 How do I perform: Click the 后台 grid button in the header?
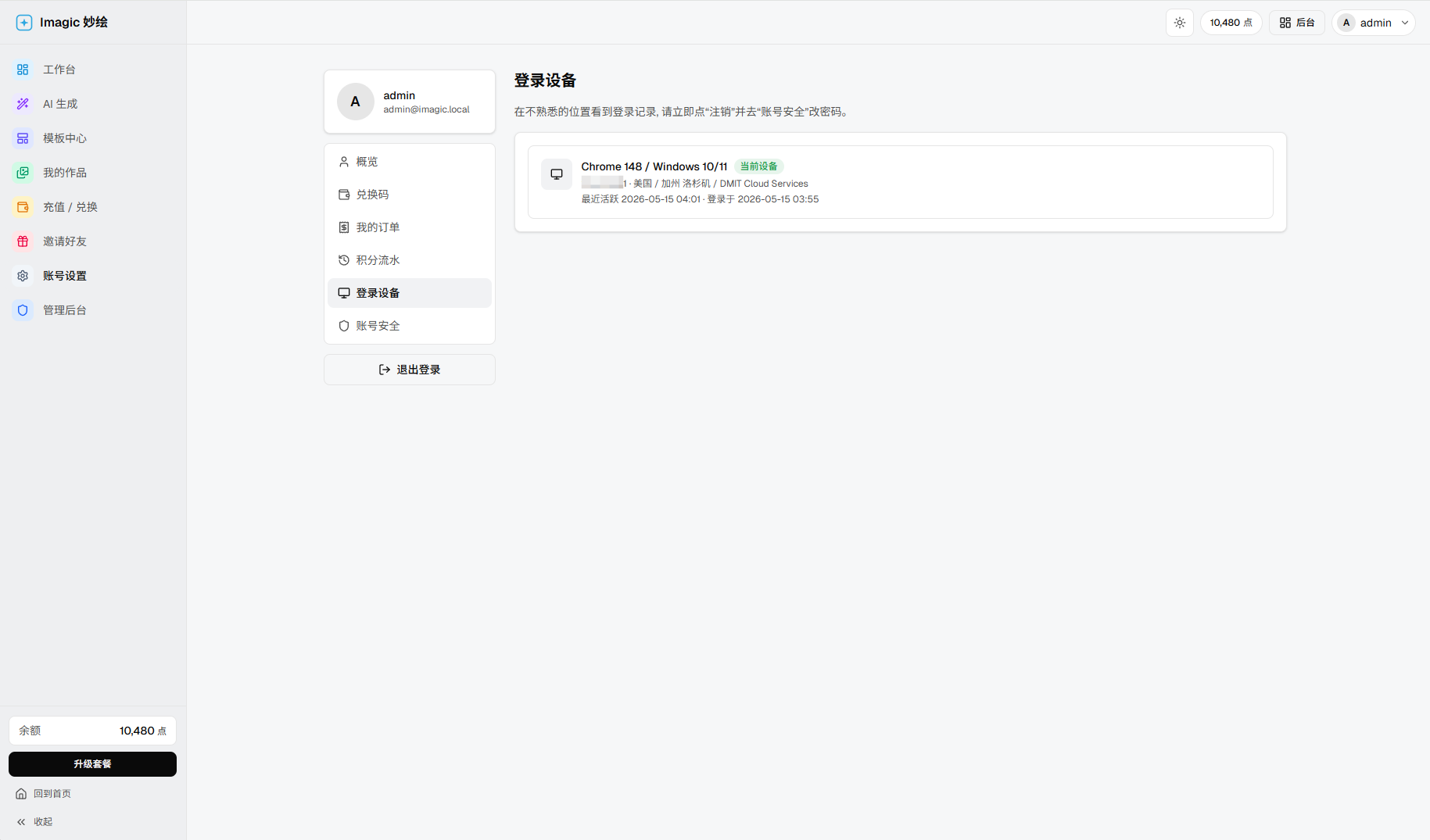[x=1297, y=23]
